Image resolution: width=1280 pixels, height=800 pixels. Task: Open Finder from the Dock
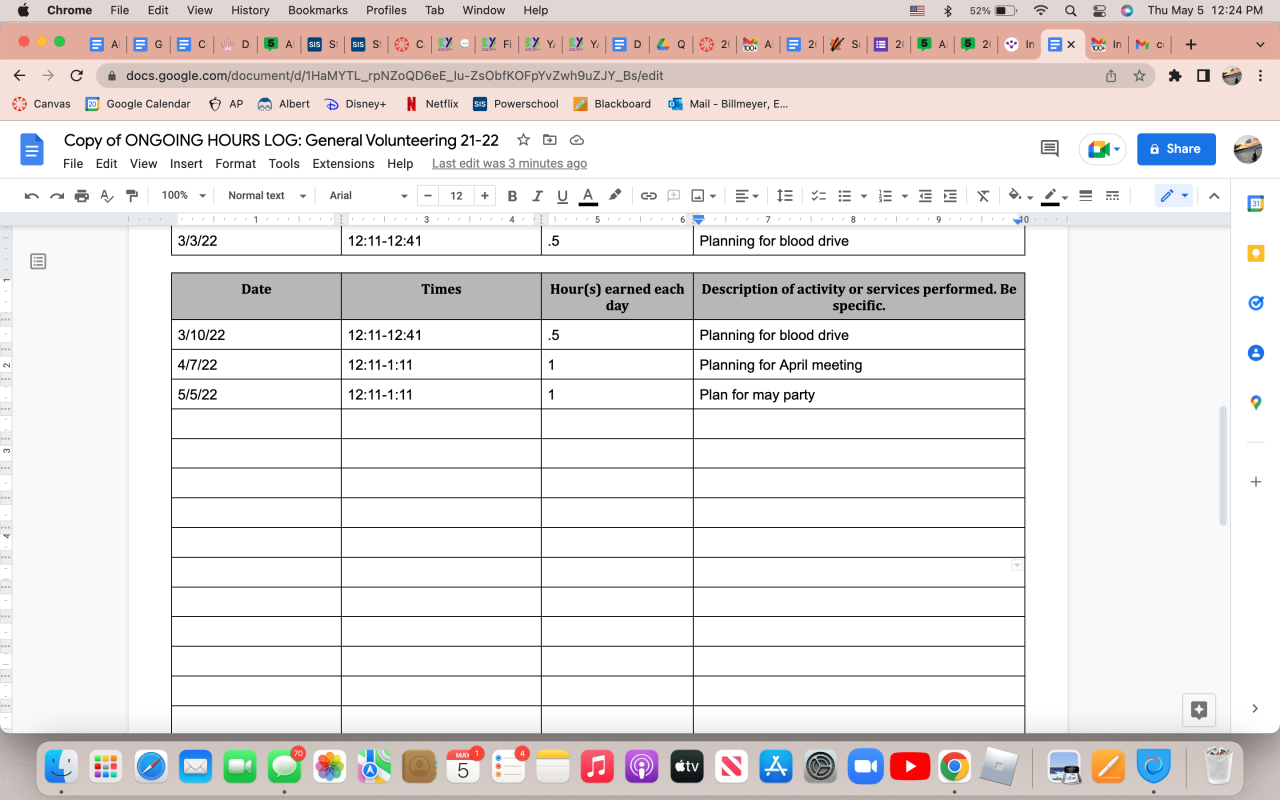tap(62, 767)
